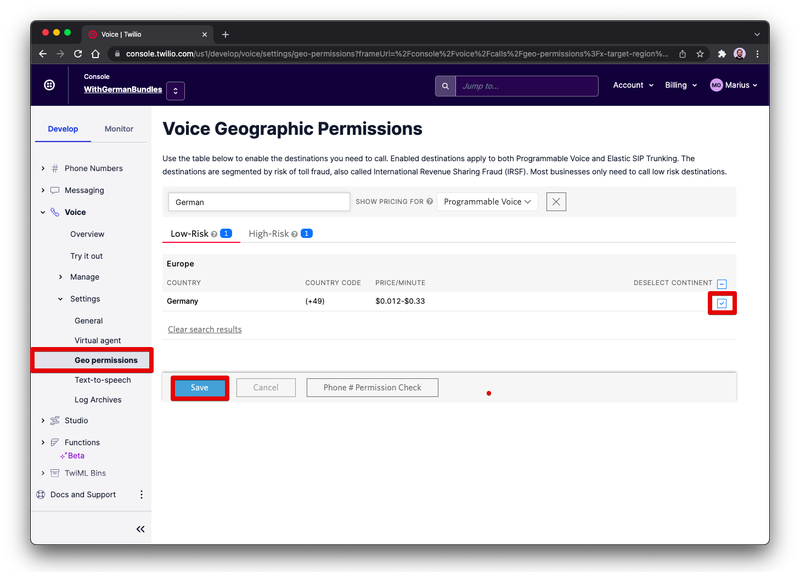Go back in browser history
Image resolution: width=800 pixels, height=585 pixels.
click(43, 54)
